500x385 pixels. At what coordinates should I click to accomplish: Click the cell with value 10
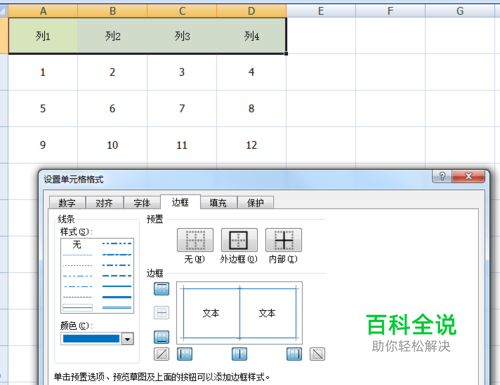(113, 145)
